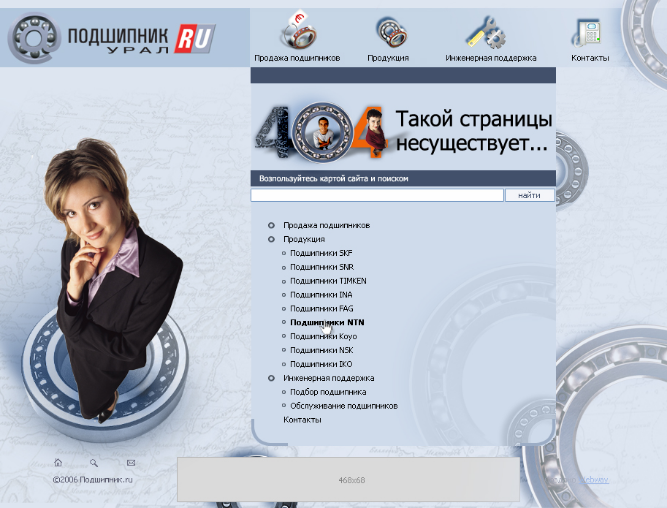Open the Подшипники NSK link
This screenshot has width=667, height=508.
click(322, 350)
